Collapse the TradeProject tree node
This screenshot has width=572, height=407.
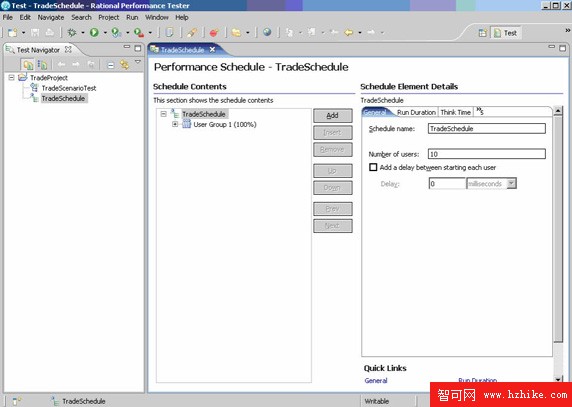pos(12,77)
